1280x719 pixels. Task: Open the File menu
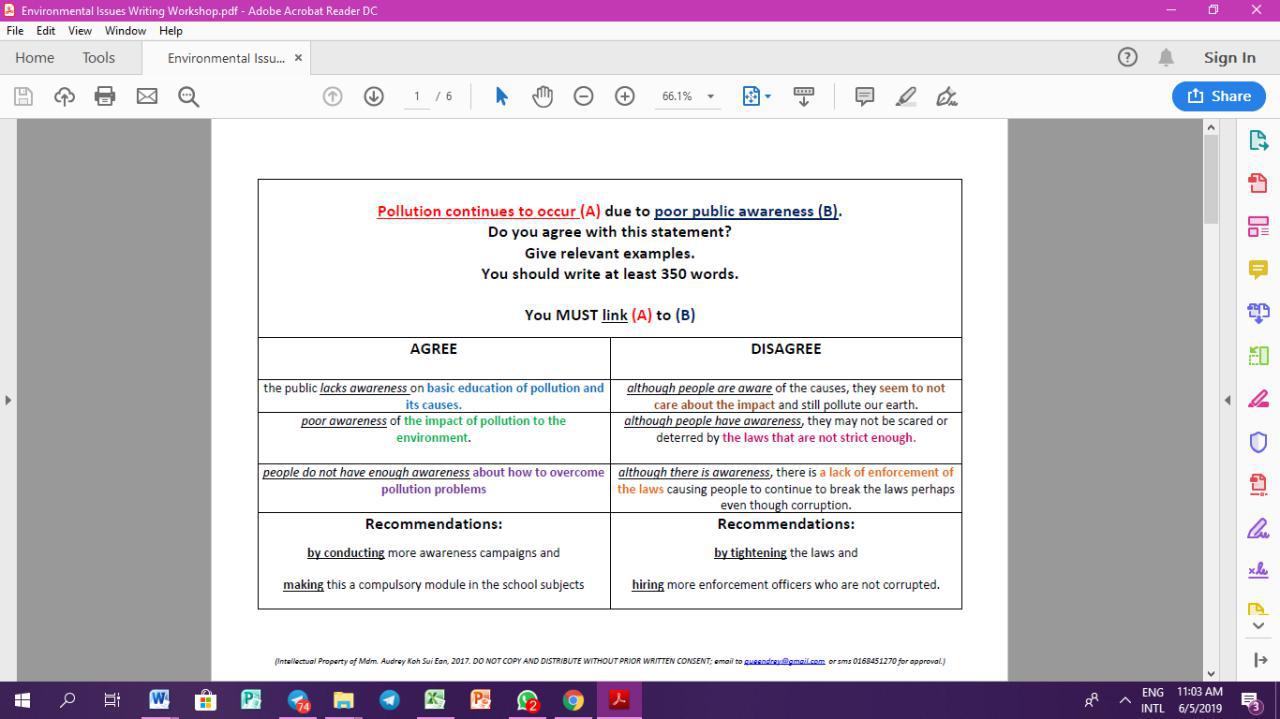(x=15, y=31)
